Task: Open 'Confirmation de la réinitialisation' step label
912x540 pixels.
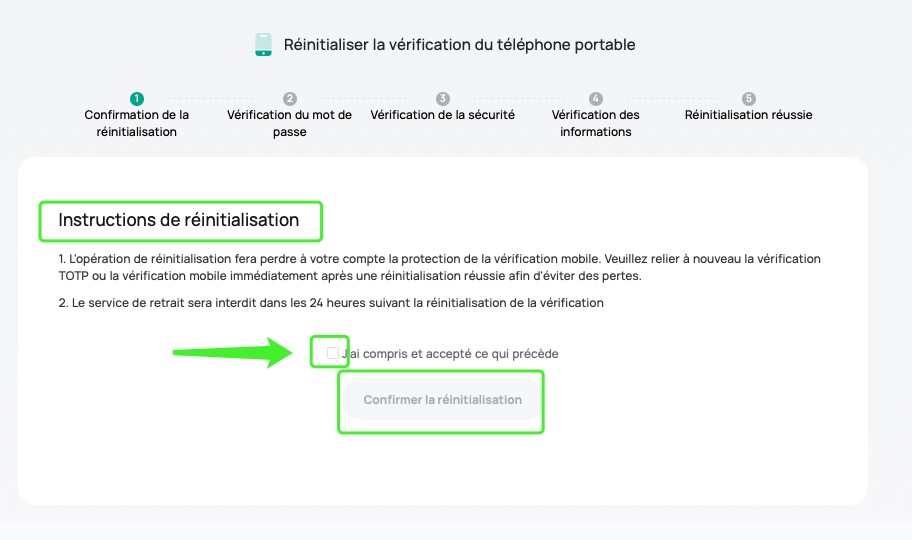Action: click(x=137, y=123)
